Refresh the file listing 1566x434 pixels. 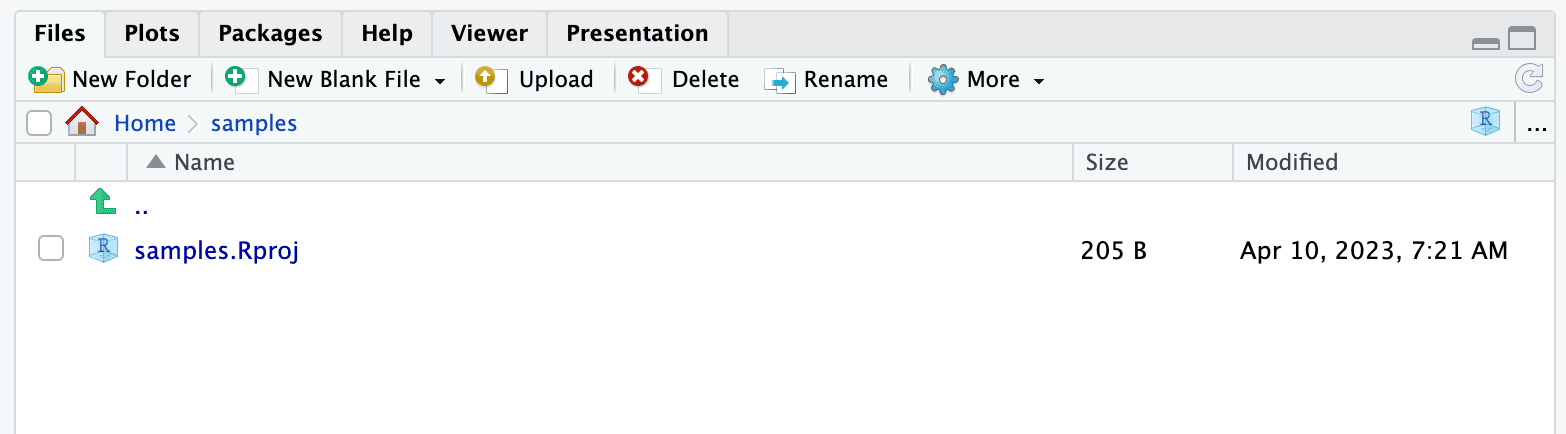[x=1529, y=79]
